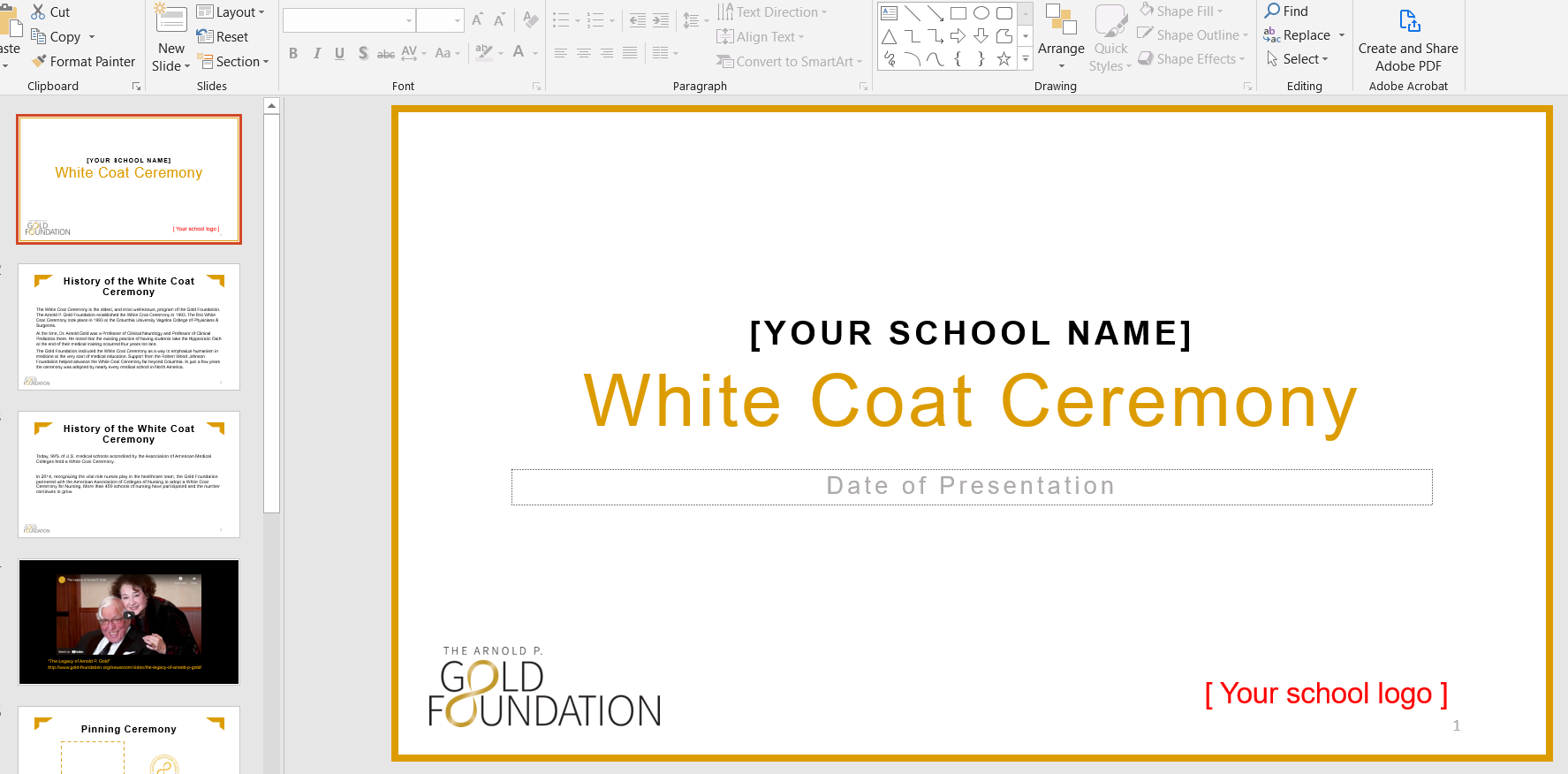Click the Font Color A swatch
The image size is (1568, 774).
coord(519,53)
